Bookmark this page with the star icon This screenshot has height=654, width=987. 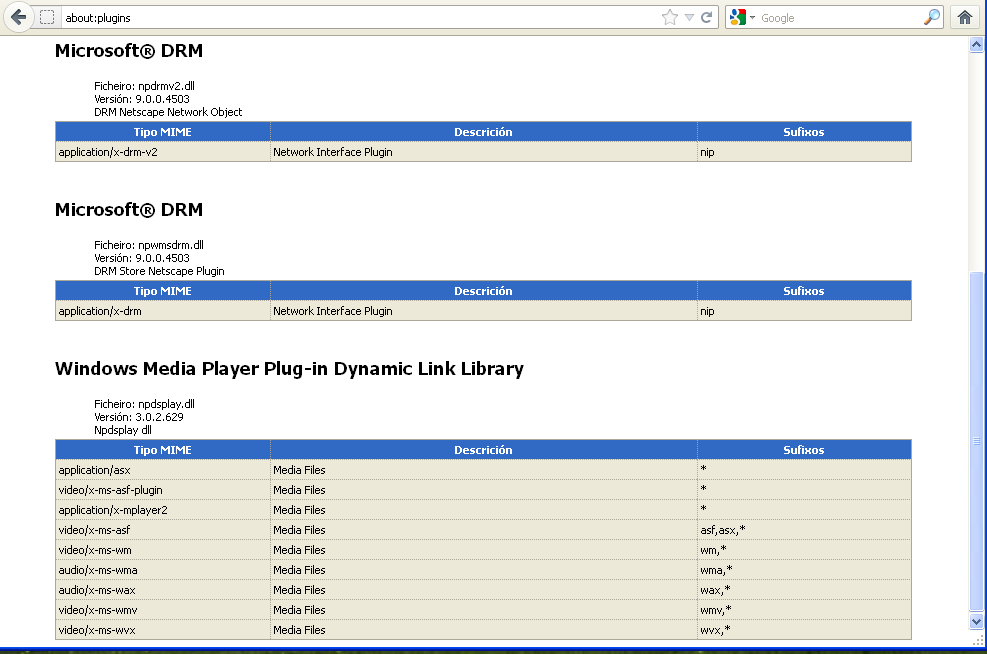click(670, 17)
